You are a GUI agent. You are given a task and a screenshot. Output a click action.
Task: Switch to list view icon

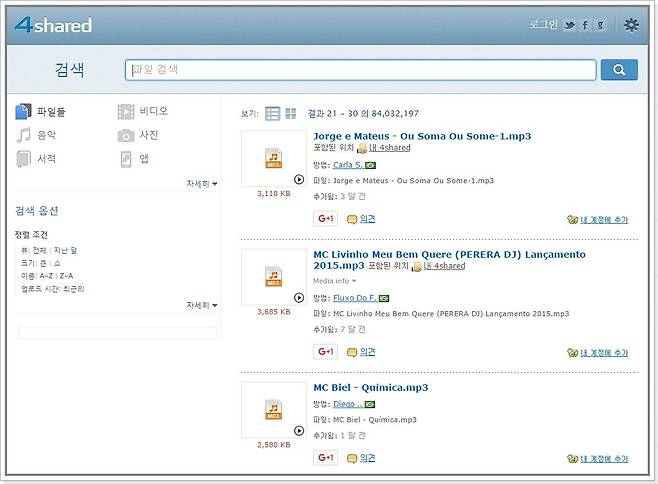[x=272, y=113]
